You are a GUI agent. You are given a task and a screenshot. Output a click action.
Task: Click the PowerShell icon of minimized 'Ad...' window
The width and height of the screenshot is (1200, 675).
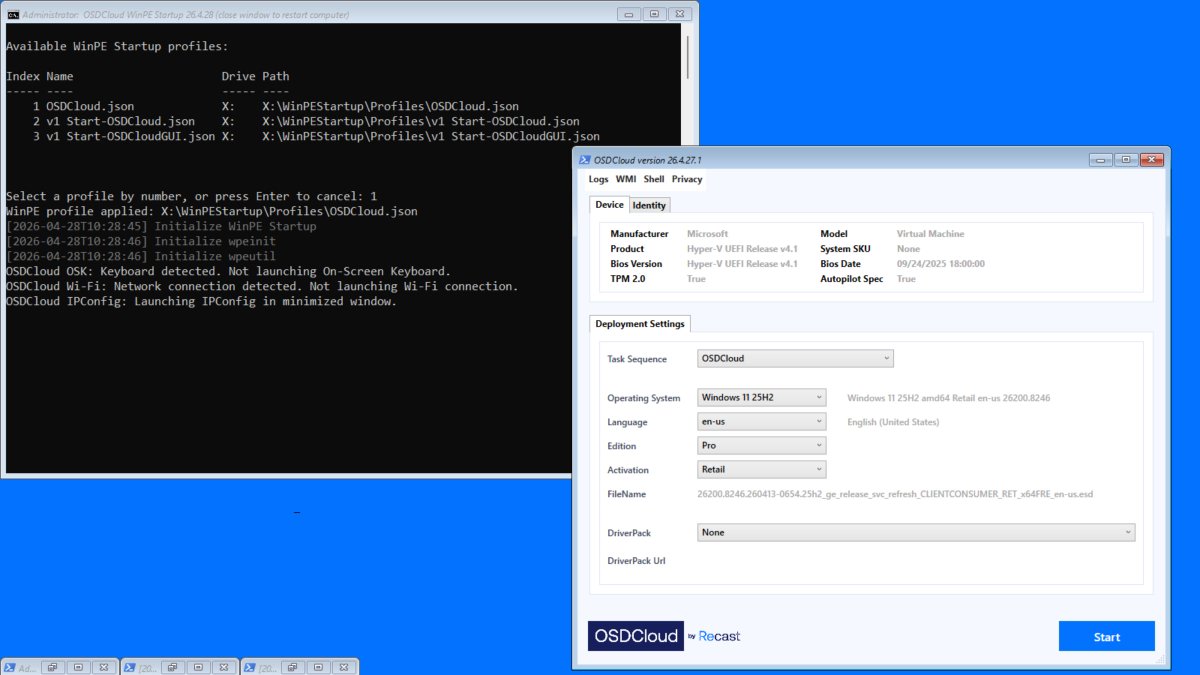pos(9,667)
